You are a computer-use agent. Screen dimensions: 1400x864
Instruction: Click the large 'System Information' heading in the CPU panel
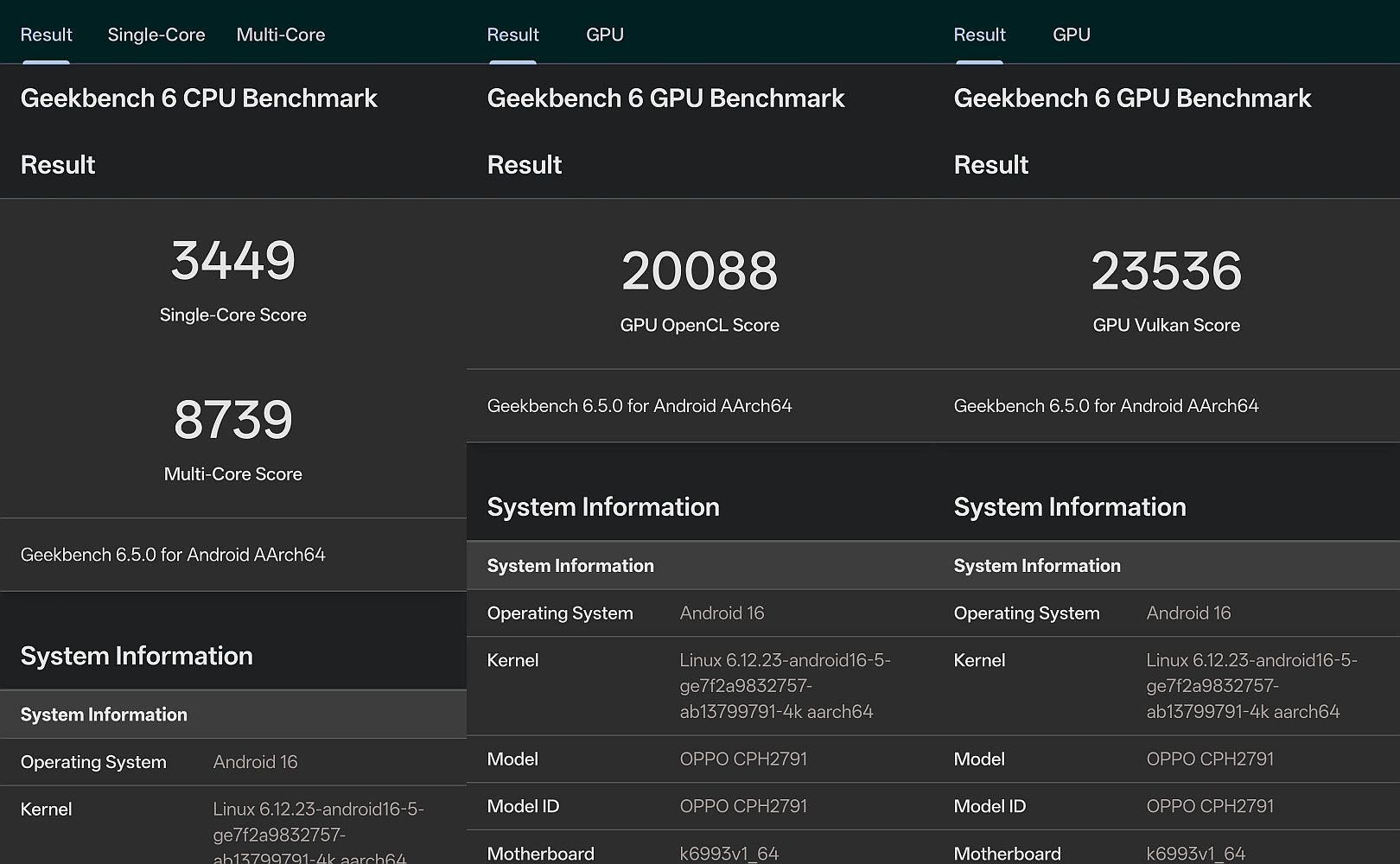[137, 656]
